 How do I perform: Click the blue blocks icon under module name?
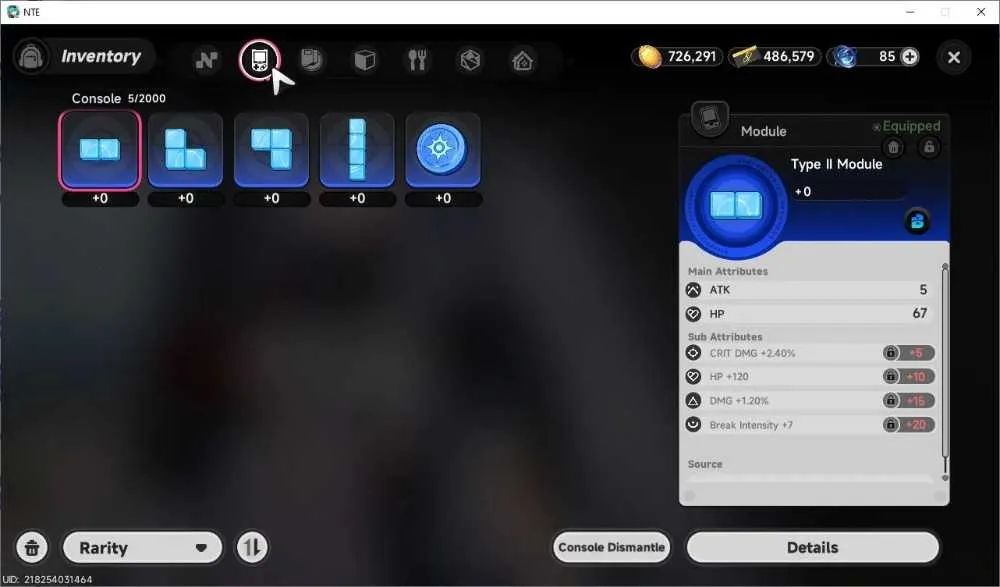[917, 221]
